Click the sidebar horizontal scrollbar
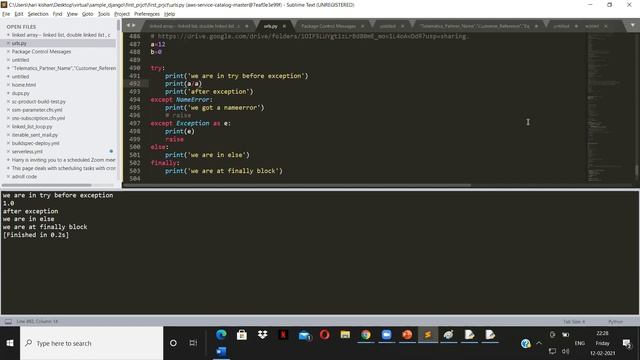Image resolution: width=640 pixels, height=360 pixels. coord(47,185)
